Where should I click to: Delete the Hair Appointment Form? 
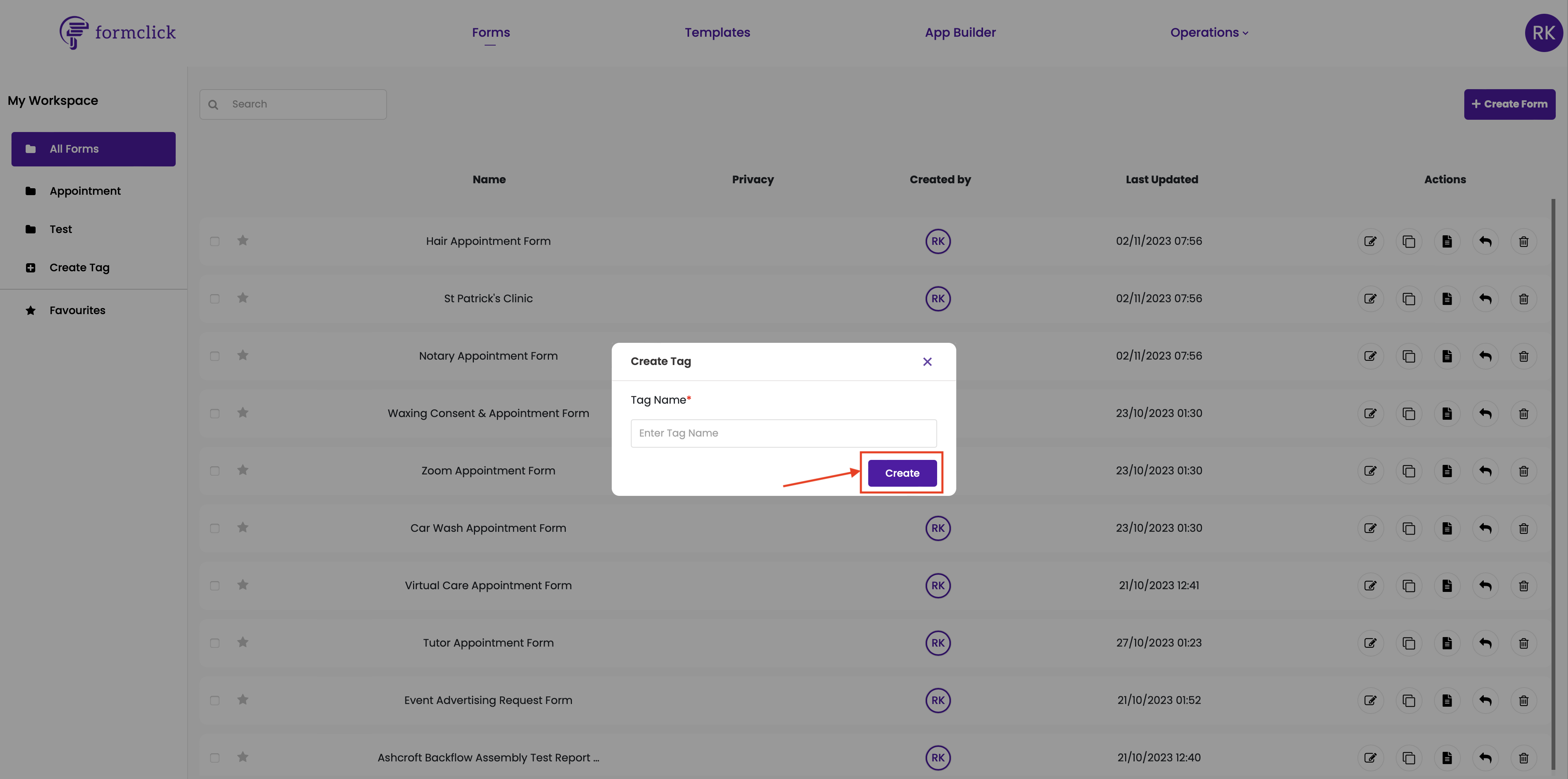click(x=1524, y=241)
